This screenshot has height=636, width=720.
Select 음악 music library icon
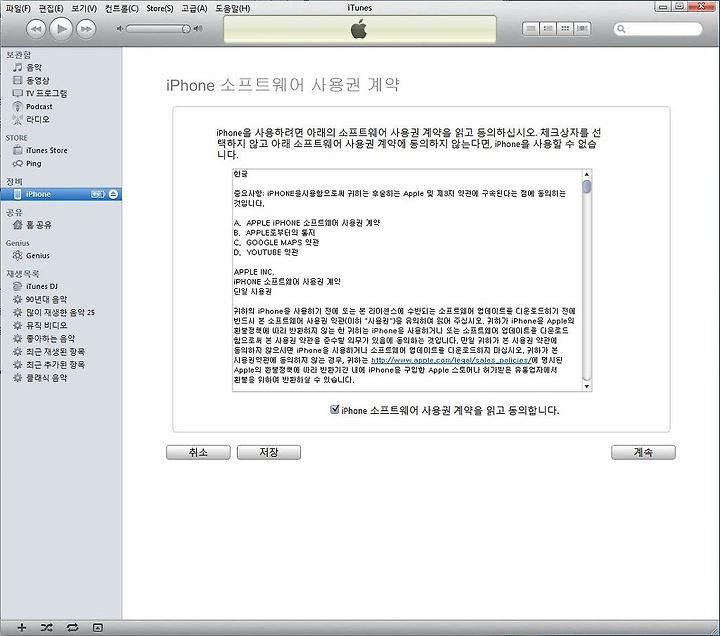(17, 68)
